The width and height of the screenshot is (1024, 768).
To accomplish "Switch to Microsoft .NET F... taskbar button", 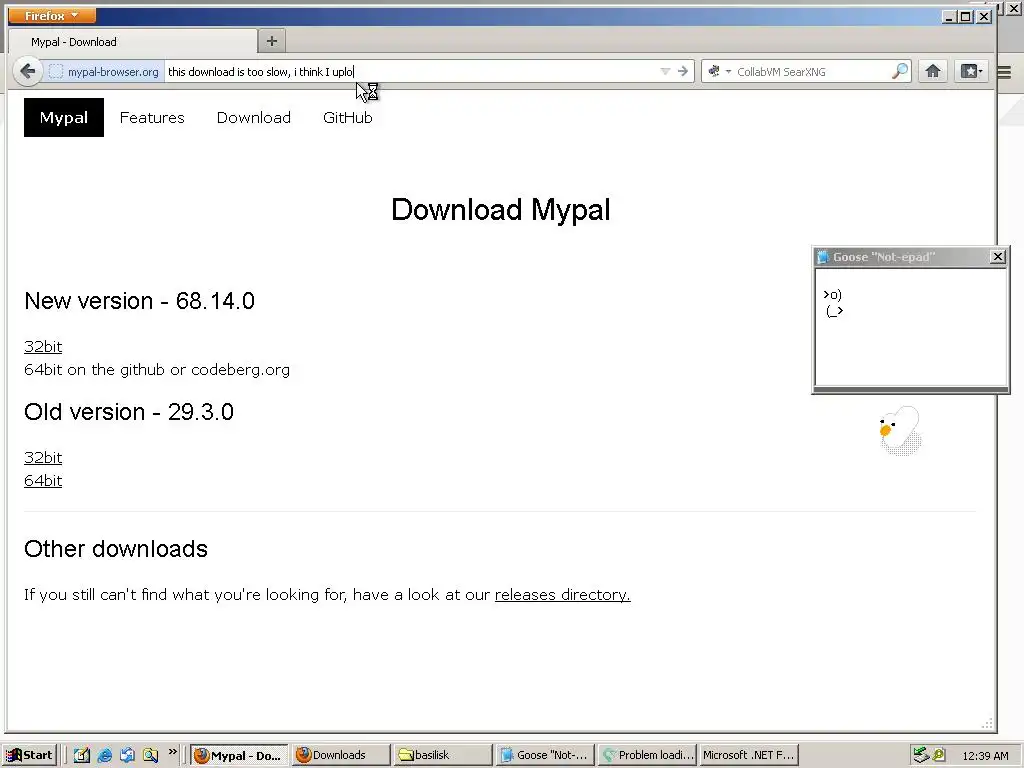I will (x=748, y=755).
